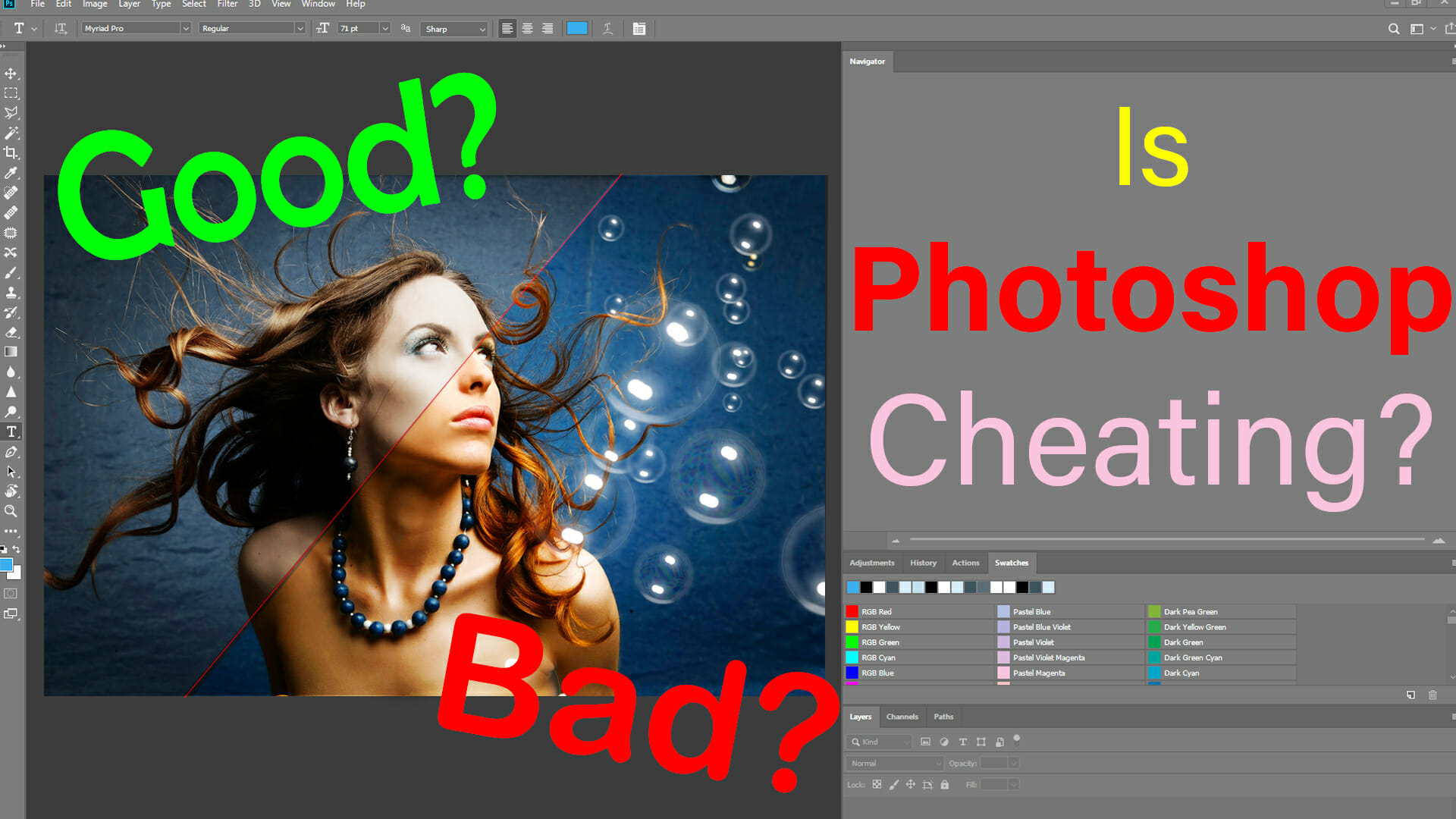
Task: Open the File menu
Action: point(37,5)
